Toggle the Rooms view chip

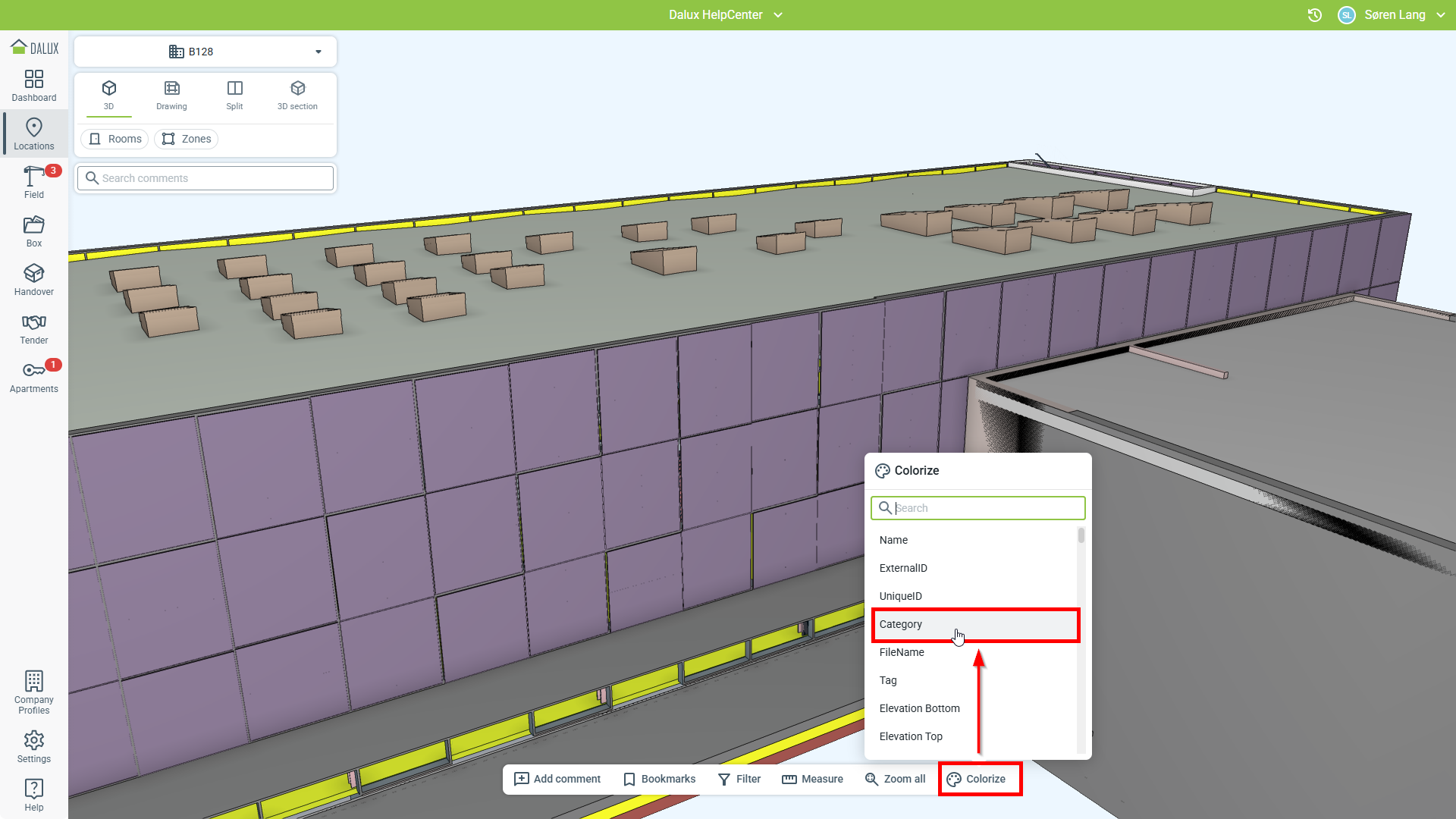pyautogui.click(x=115, y=139)
